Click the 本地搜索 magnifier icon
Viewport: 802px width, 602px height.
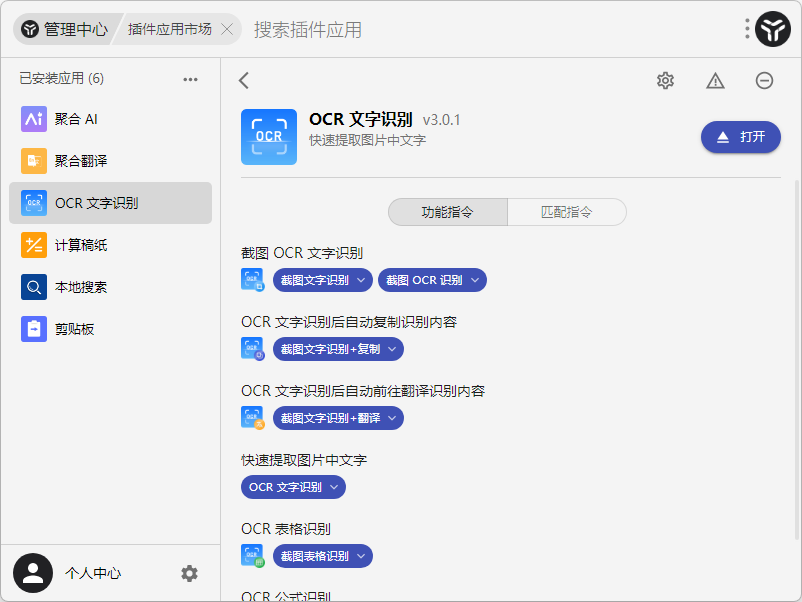pyautogui.click(x=34, y=287)
